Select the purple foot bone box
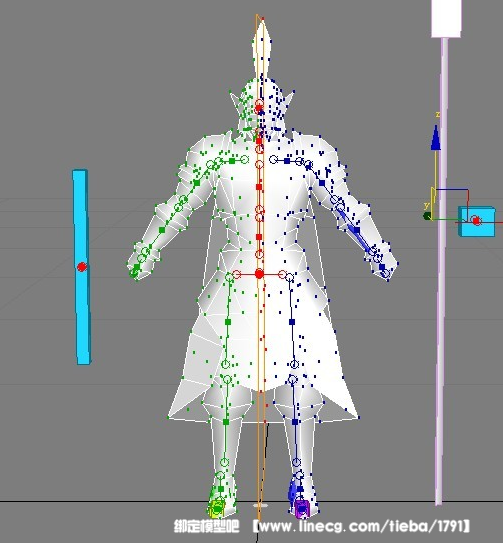The width and height of the screenshot is (503, 543). (302, 508)
